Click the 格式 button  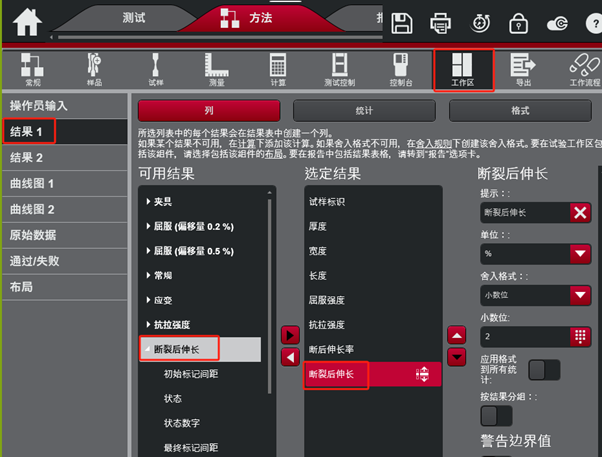[520, 108]
